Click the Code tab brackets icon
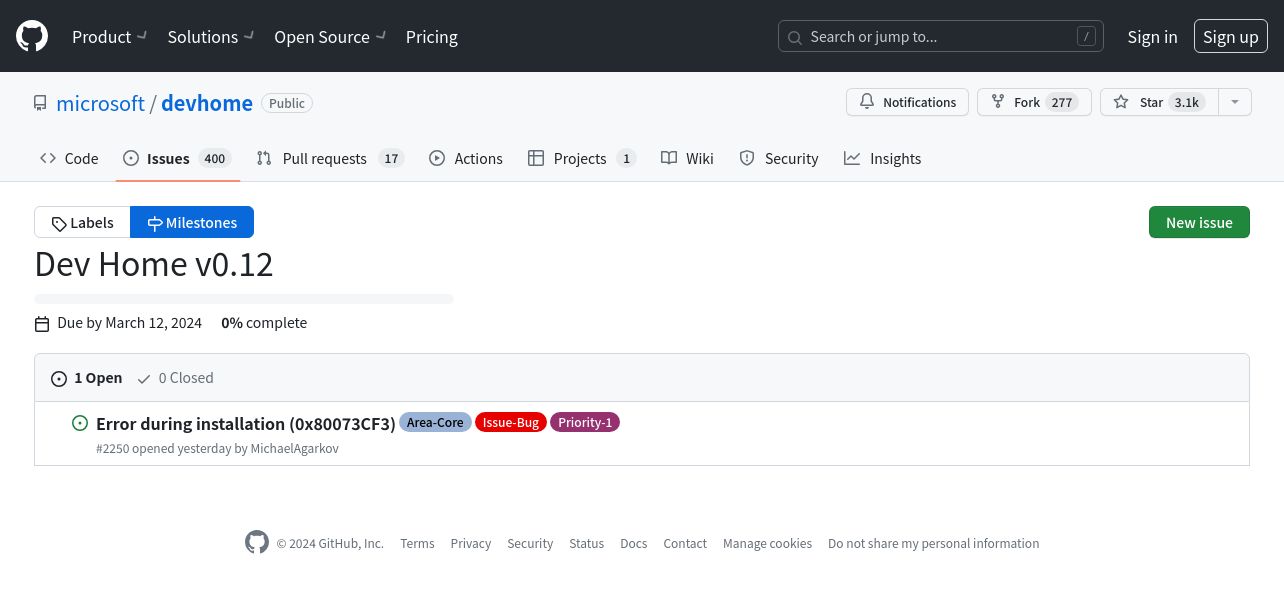The width and height of the screenshot is (1284, 596). pyautogui.click(x=48, y=158)
